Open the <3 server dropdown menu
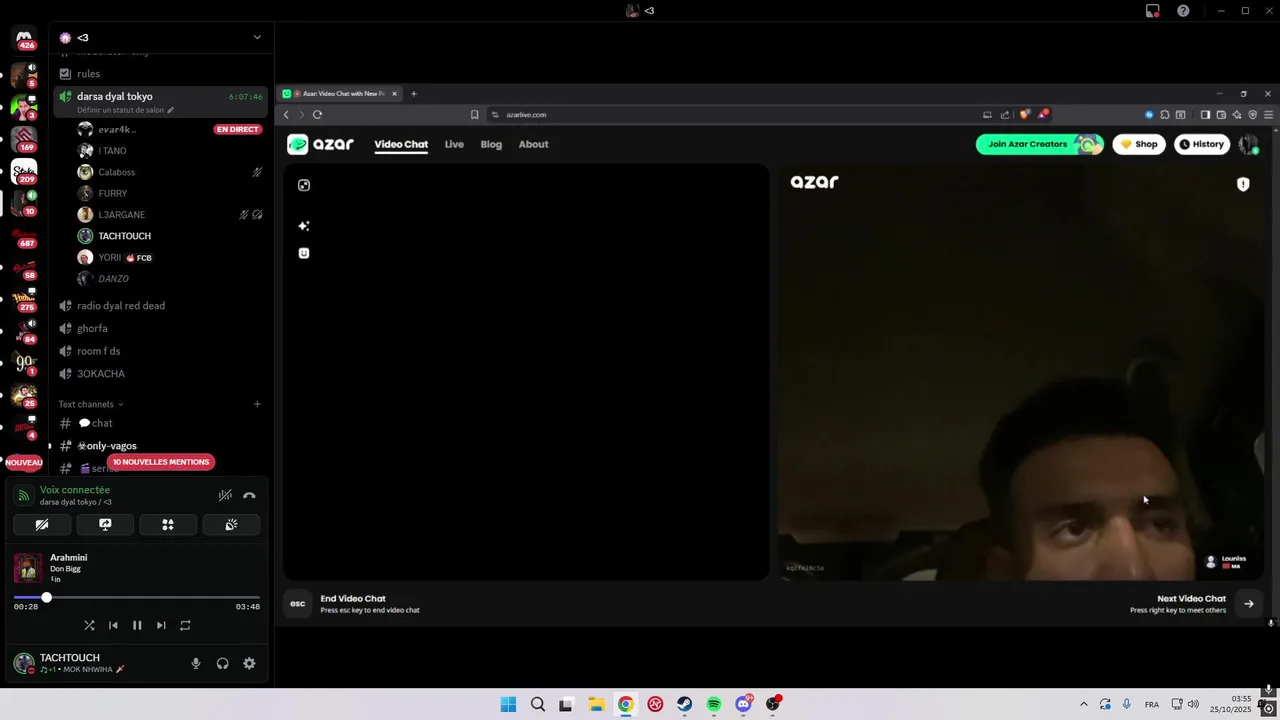 (x=257, y=37)
